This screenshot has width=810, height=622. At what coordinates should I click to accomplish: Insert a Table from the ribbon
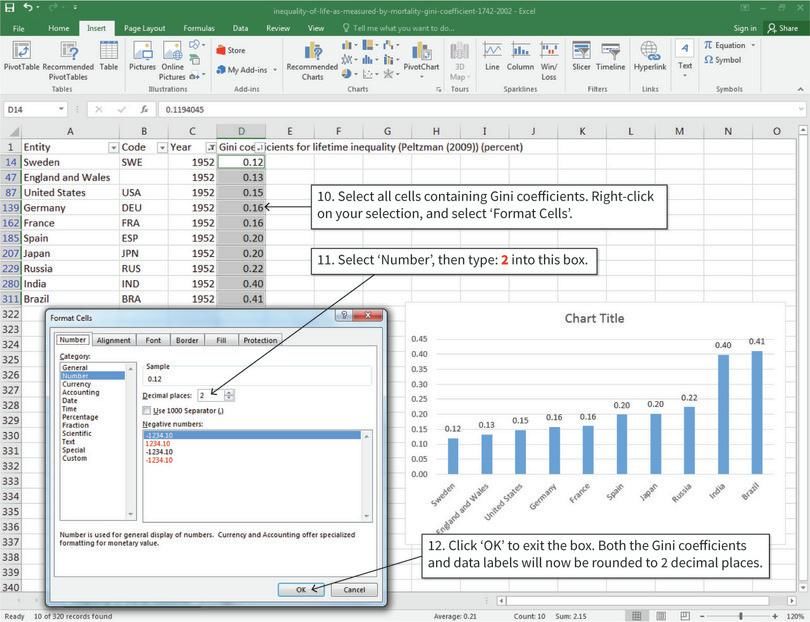(x=108, y=56)
